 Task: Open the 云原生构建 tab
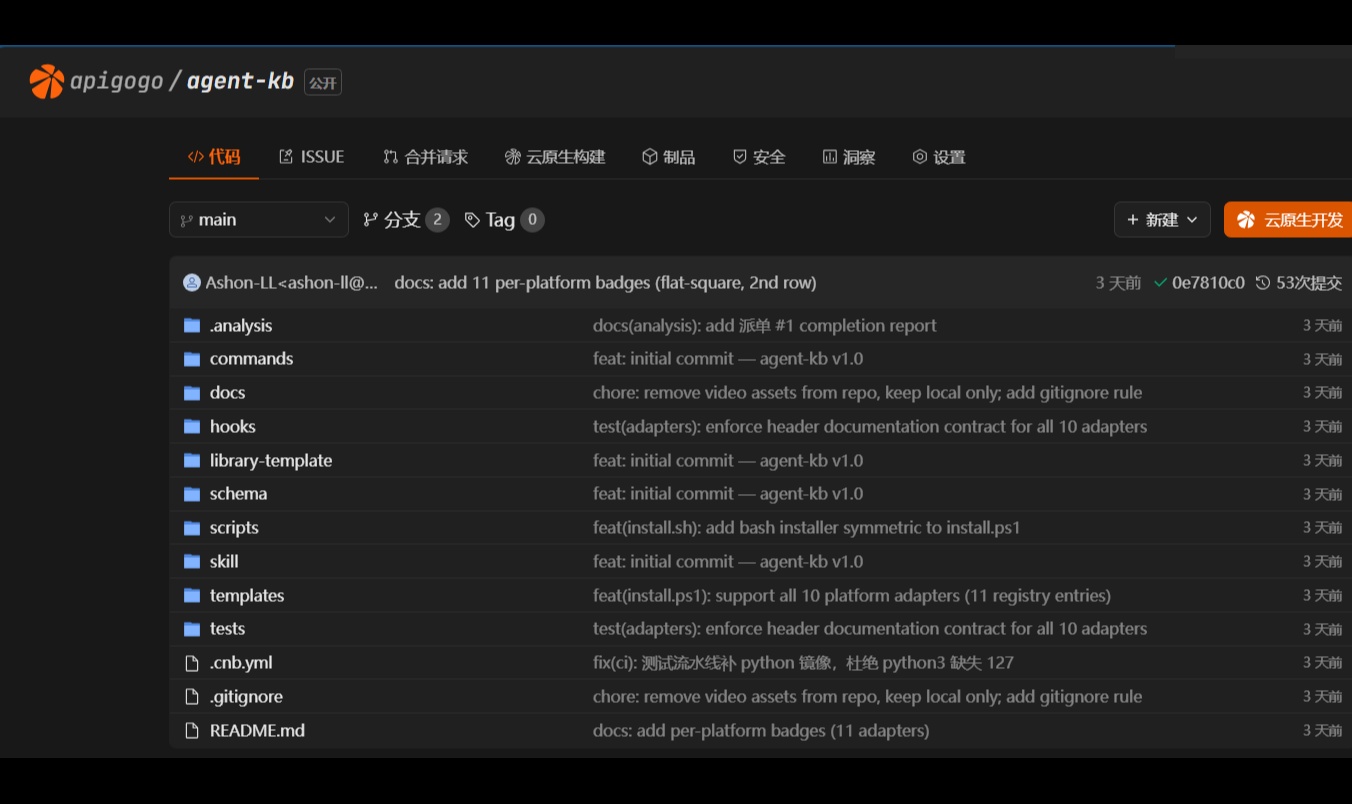point(555,157)
